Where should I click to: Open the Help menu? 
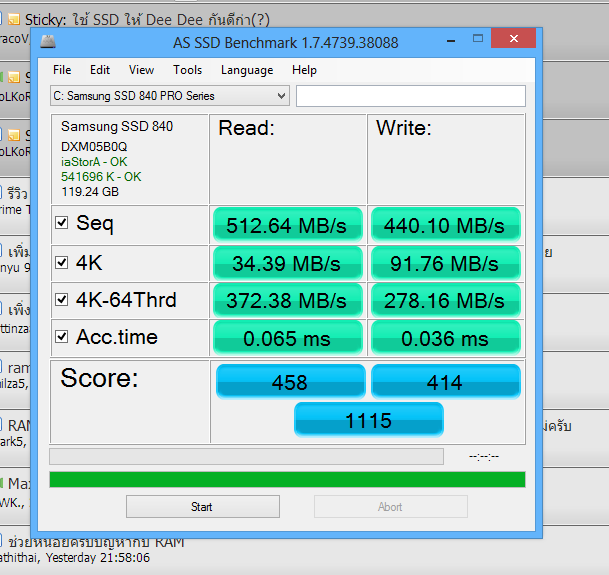(x=304, y=70)
